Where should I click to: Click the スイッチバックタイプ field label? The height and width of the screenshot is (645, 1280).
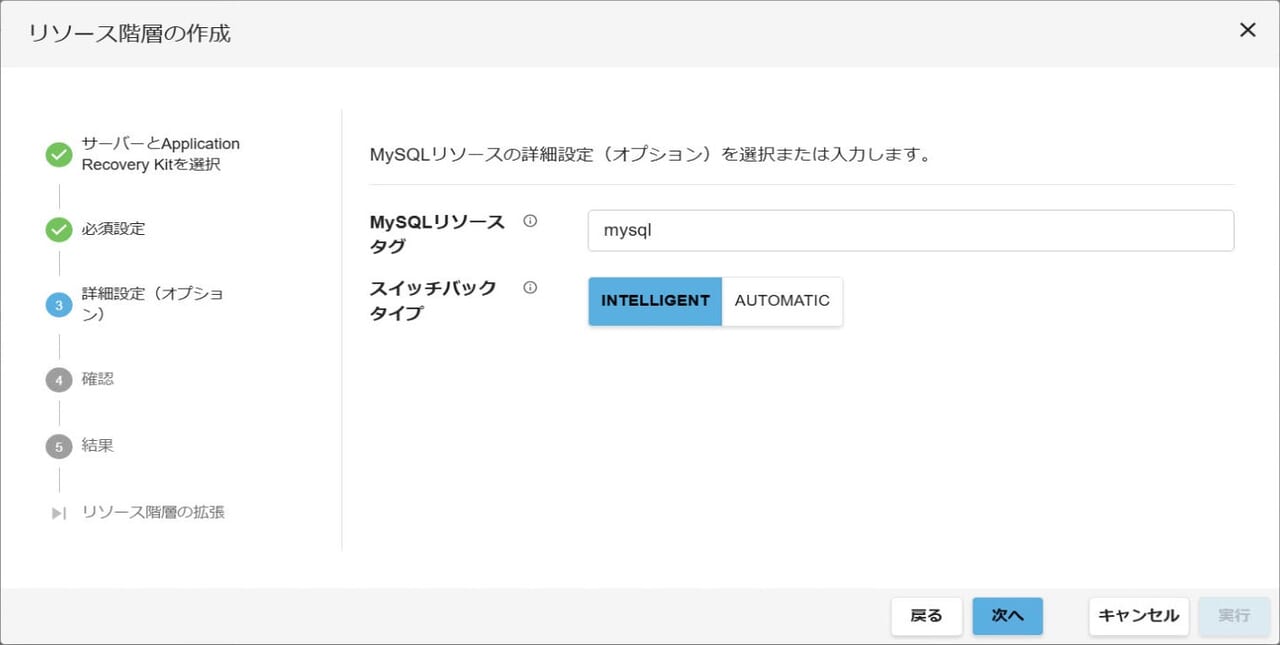(x=433, y=300)
